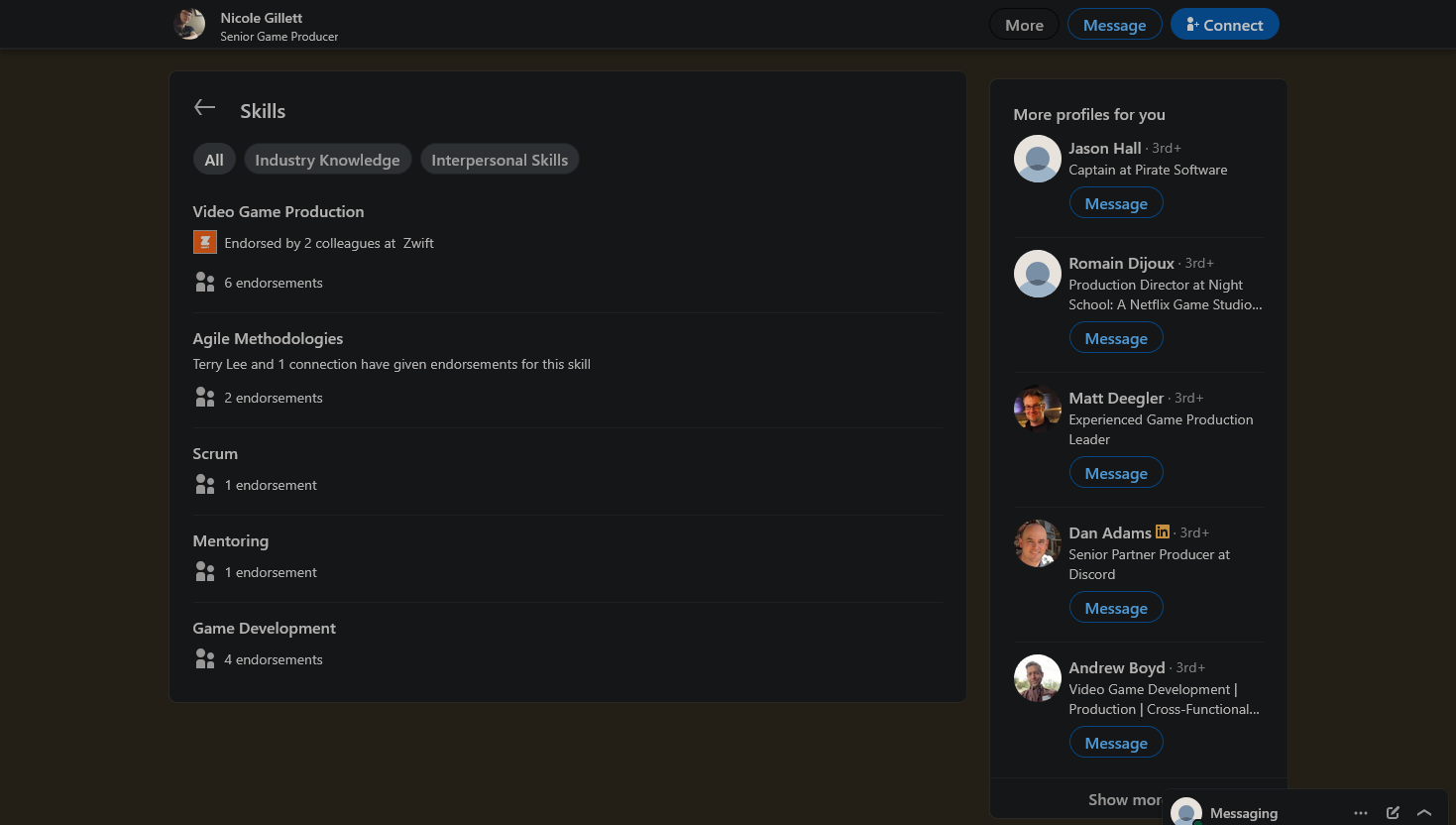
Task: Click the Messaging bar avatar
Action: coord(1186,812)
